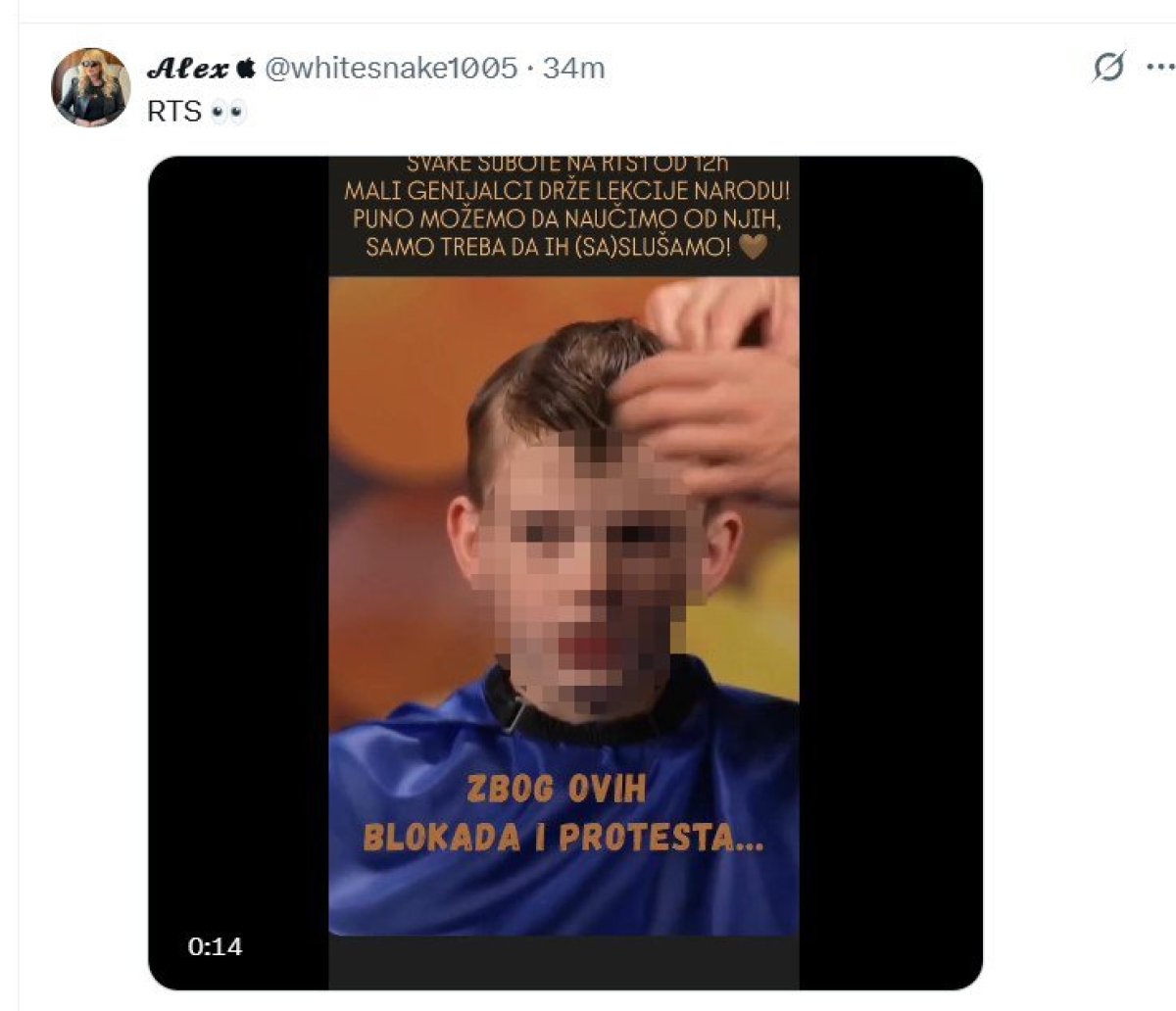Click Alex's profile avatar picture
The height and width of the screenshot is (1011, 1176).
point(91,87)
